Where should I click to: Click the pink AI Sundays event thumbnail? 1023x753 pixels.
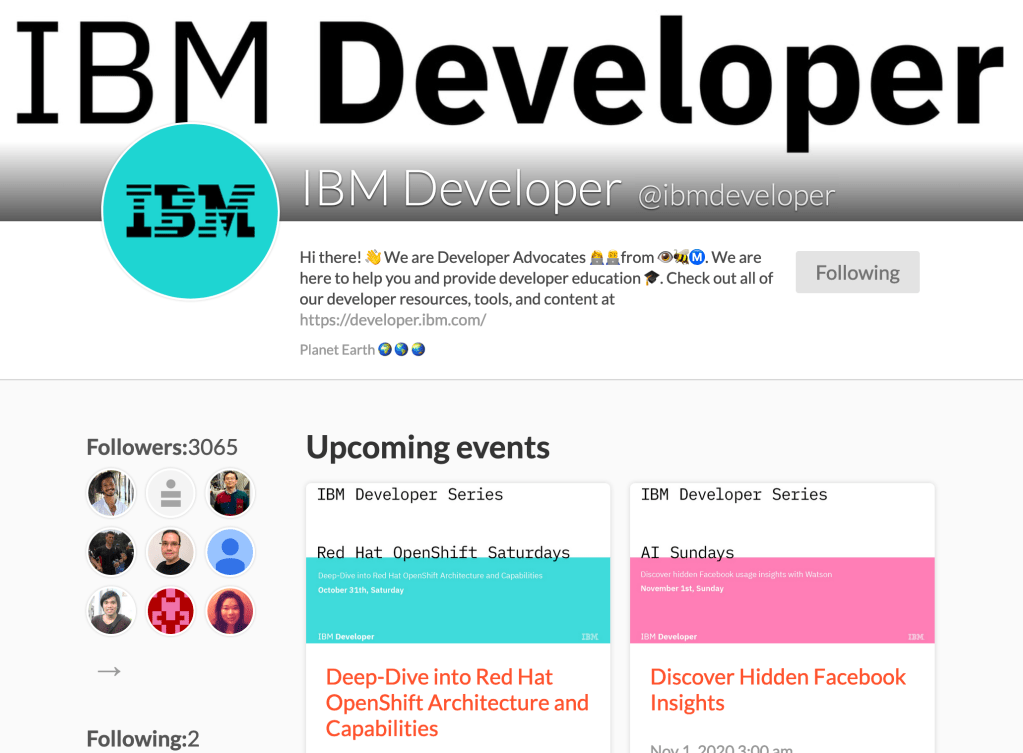781,599
